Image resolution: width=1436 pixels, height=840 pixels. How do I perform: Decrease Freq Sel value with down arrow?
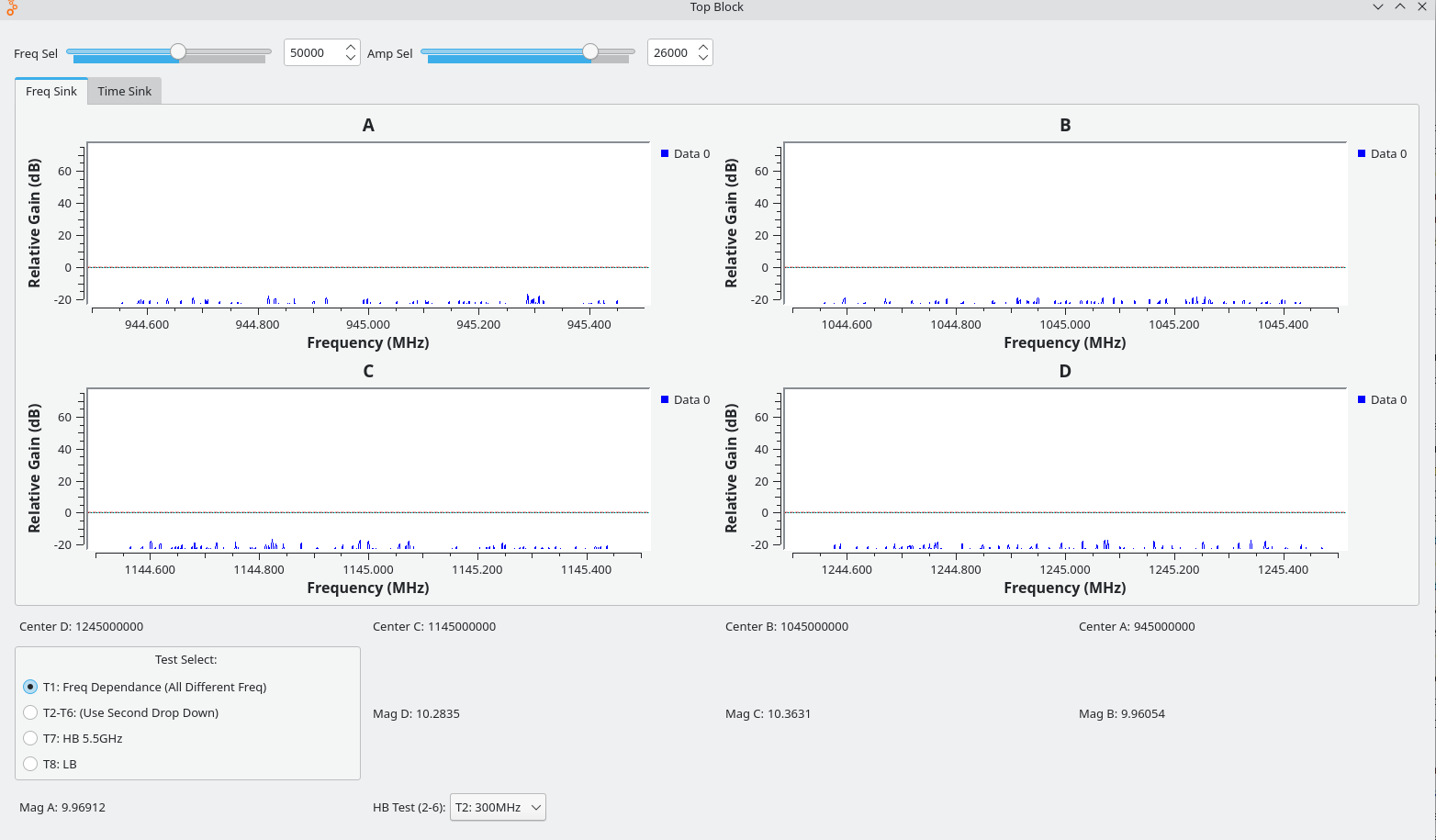(351, 58)
